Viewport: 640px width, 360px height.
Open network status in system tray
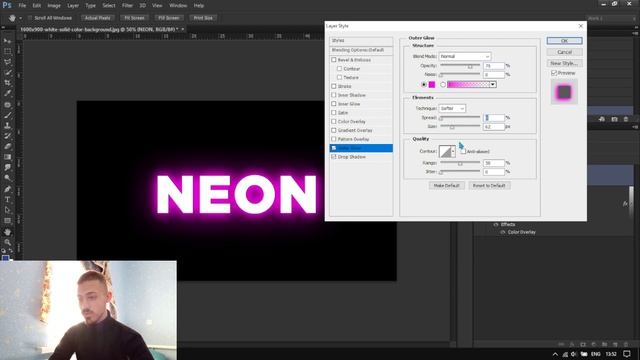tap(565, 354)
